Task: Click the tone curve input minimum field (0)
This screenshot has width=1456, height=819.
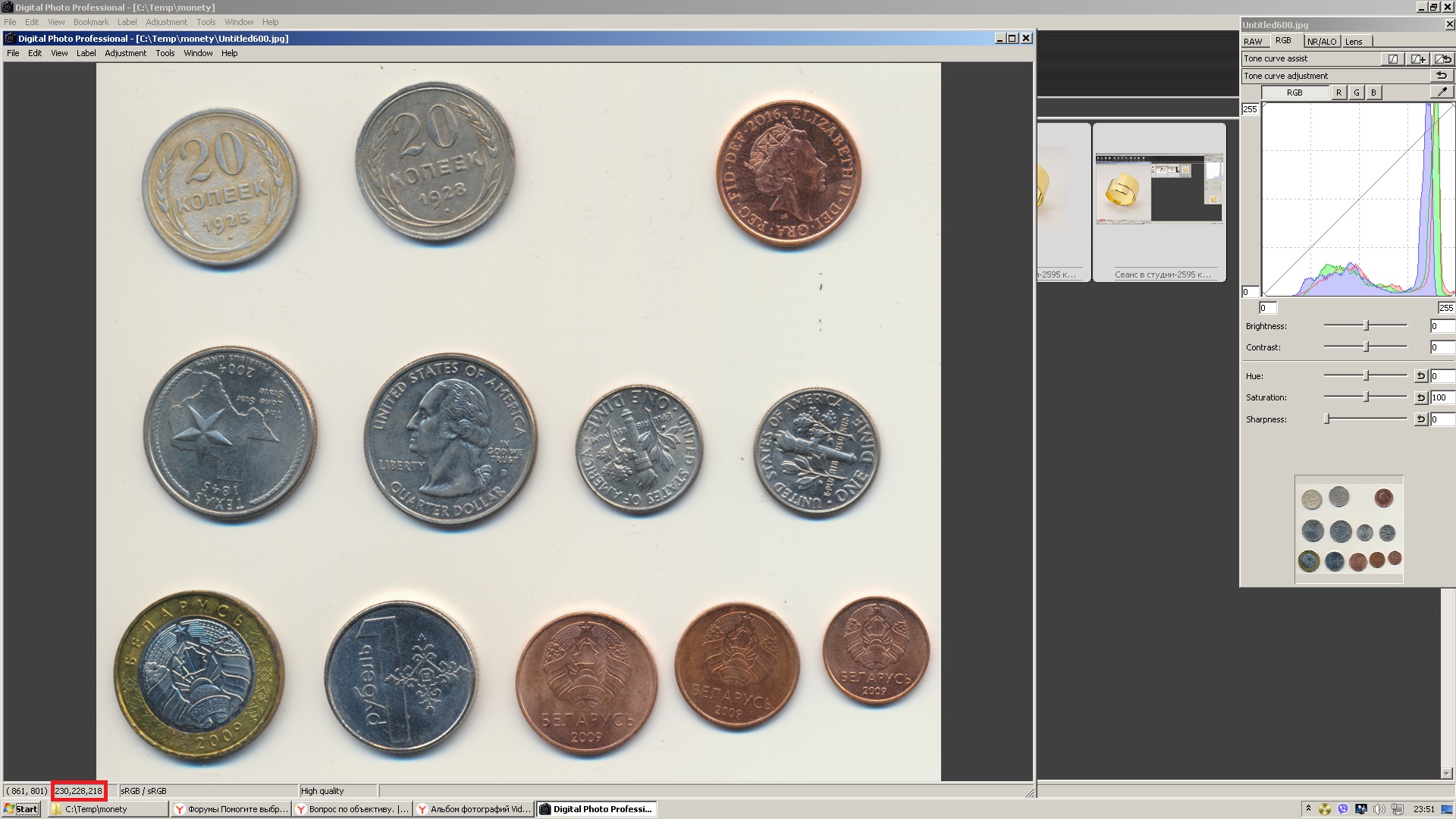Action: pyautogui.click(x=1268, y=308)
